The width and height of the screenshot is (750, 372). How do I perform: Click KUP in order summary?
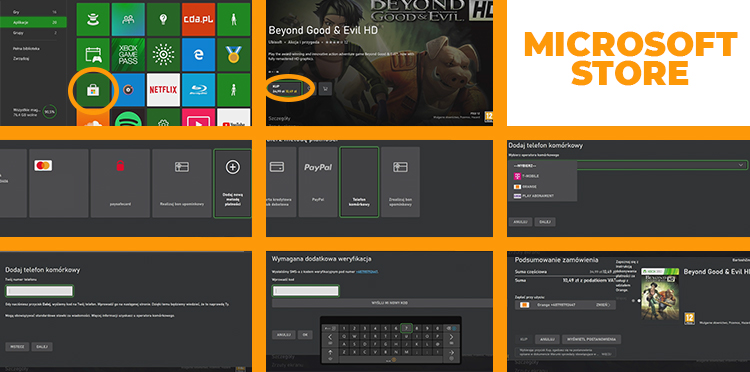(x=524, y=339)
